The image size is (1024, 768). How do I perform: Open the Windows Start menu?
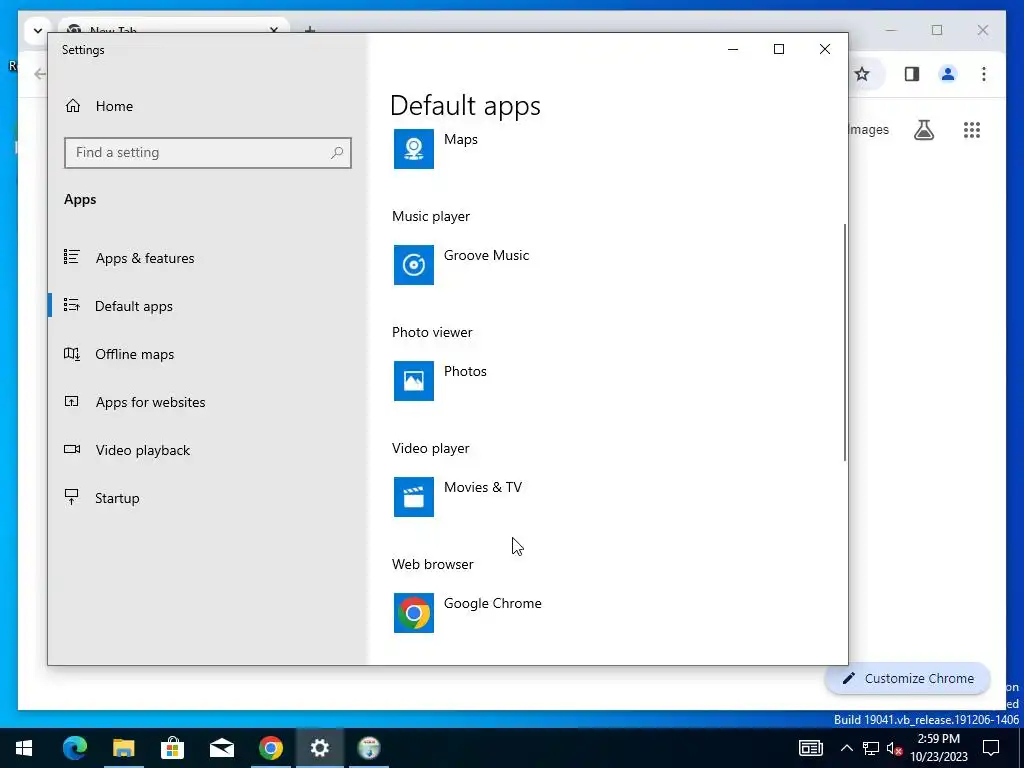24,748
